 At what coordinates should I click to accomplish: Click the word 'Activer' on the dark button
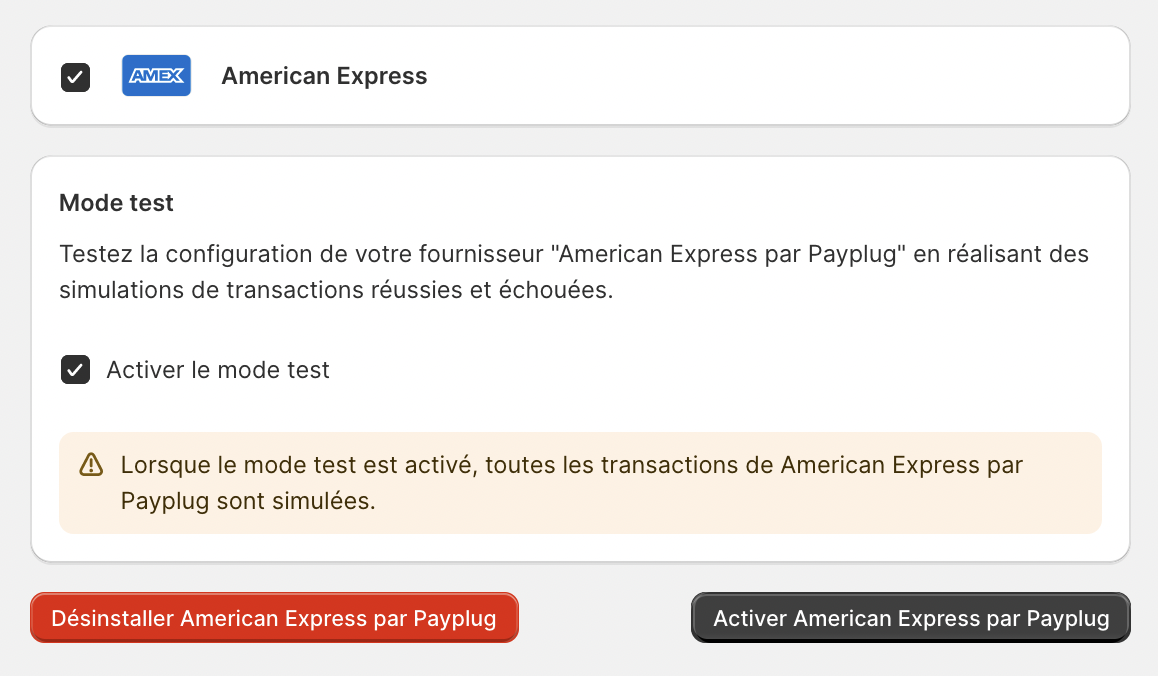[x=750, y=618]
